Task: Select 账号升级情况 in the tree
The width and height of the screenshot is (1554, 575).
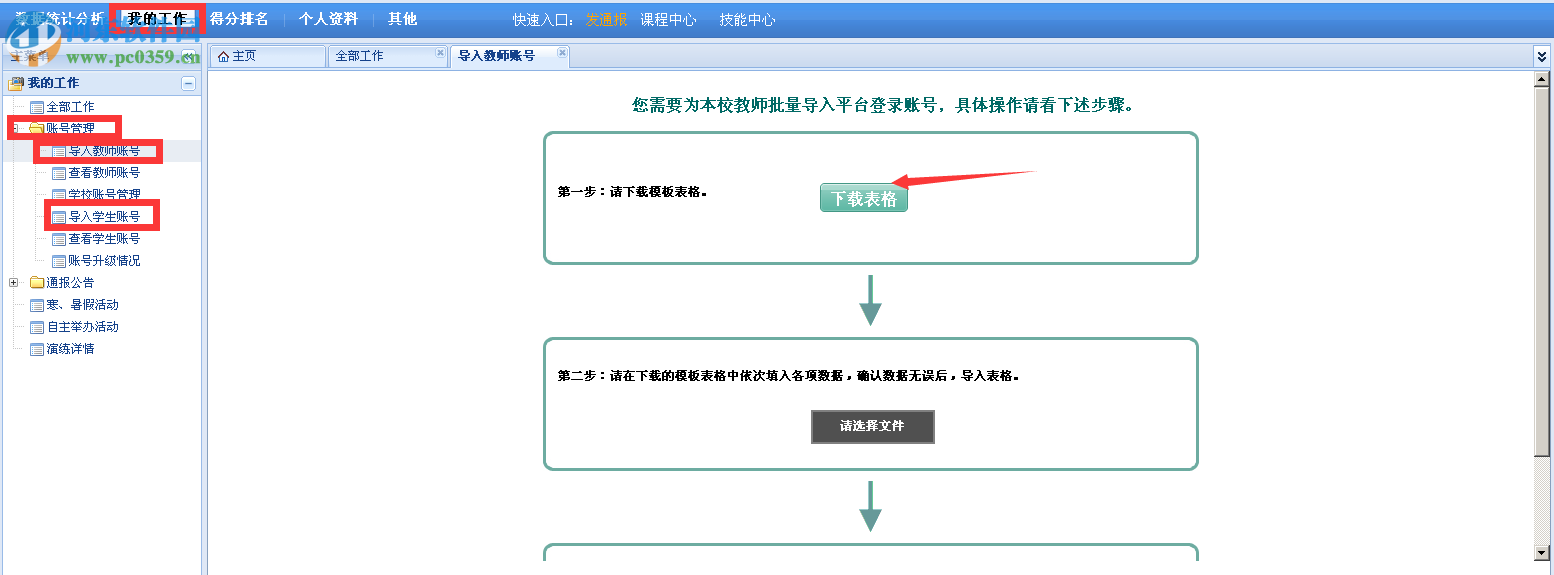Action: (x=104, y=261)
